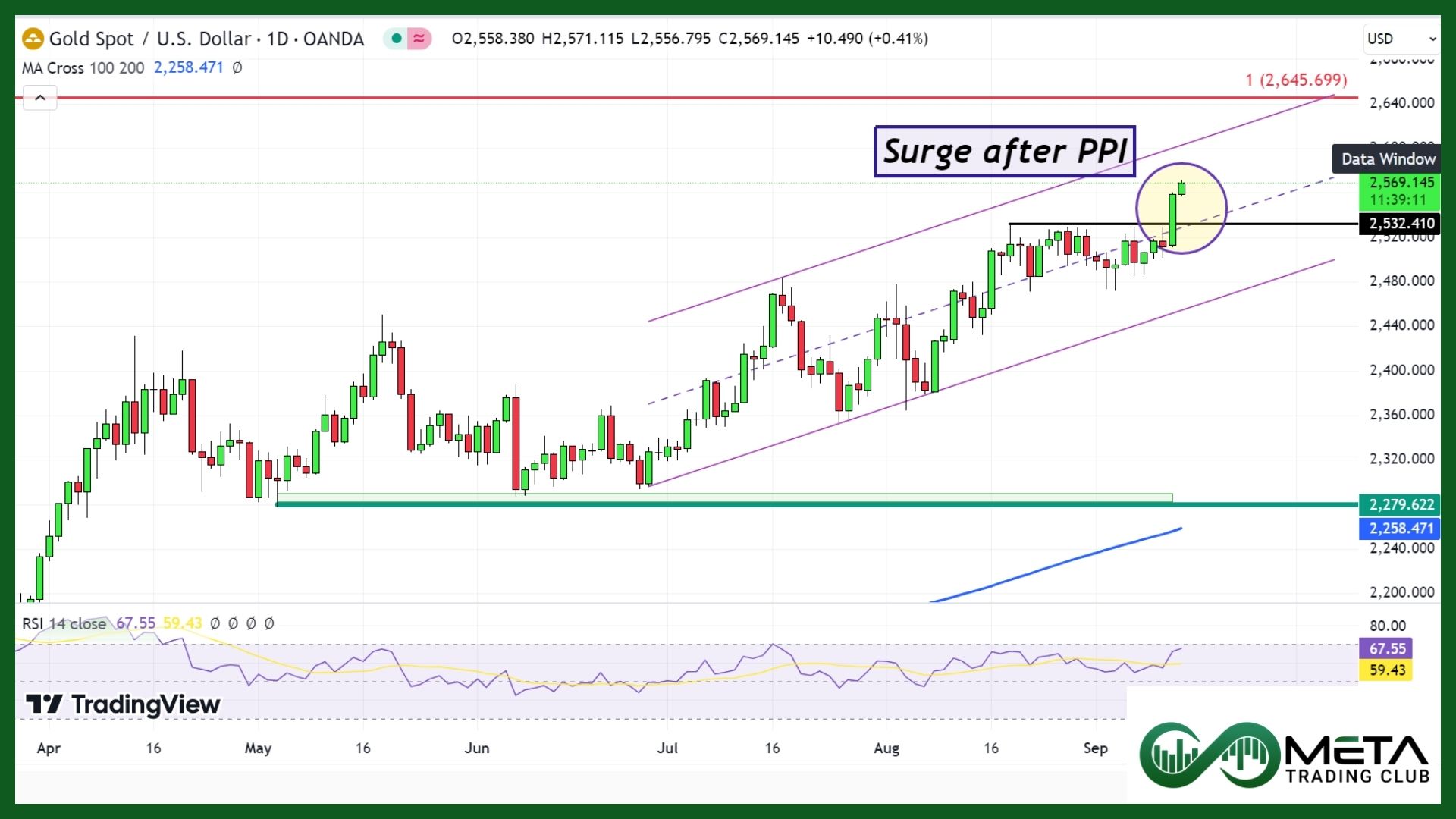Open the TradingView logo link
The width and height of the screenshot is (1456, 819).
tap(123, 704)
